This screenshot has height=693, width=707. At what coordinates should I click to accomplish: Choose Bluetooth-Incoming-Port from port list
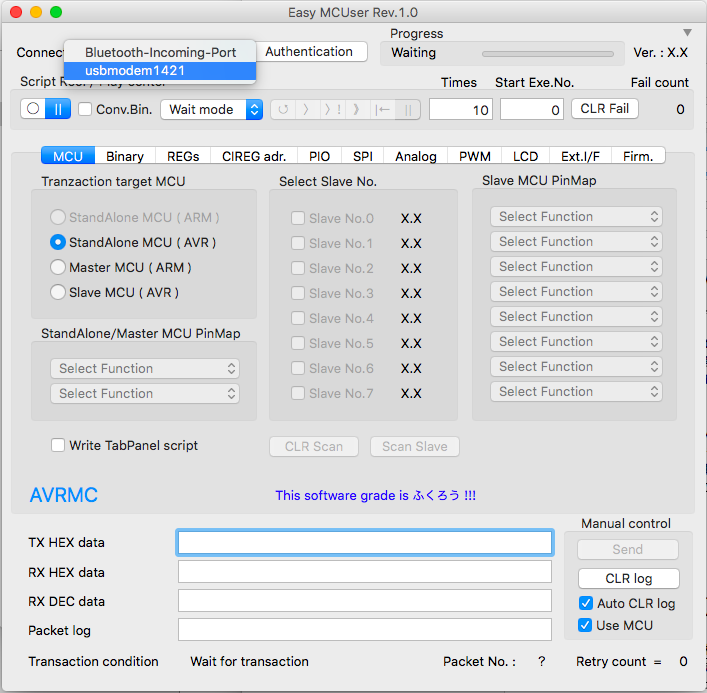160,52
